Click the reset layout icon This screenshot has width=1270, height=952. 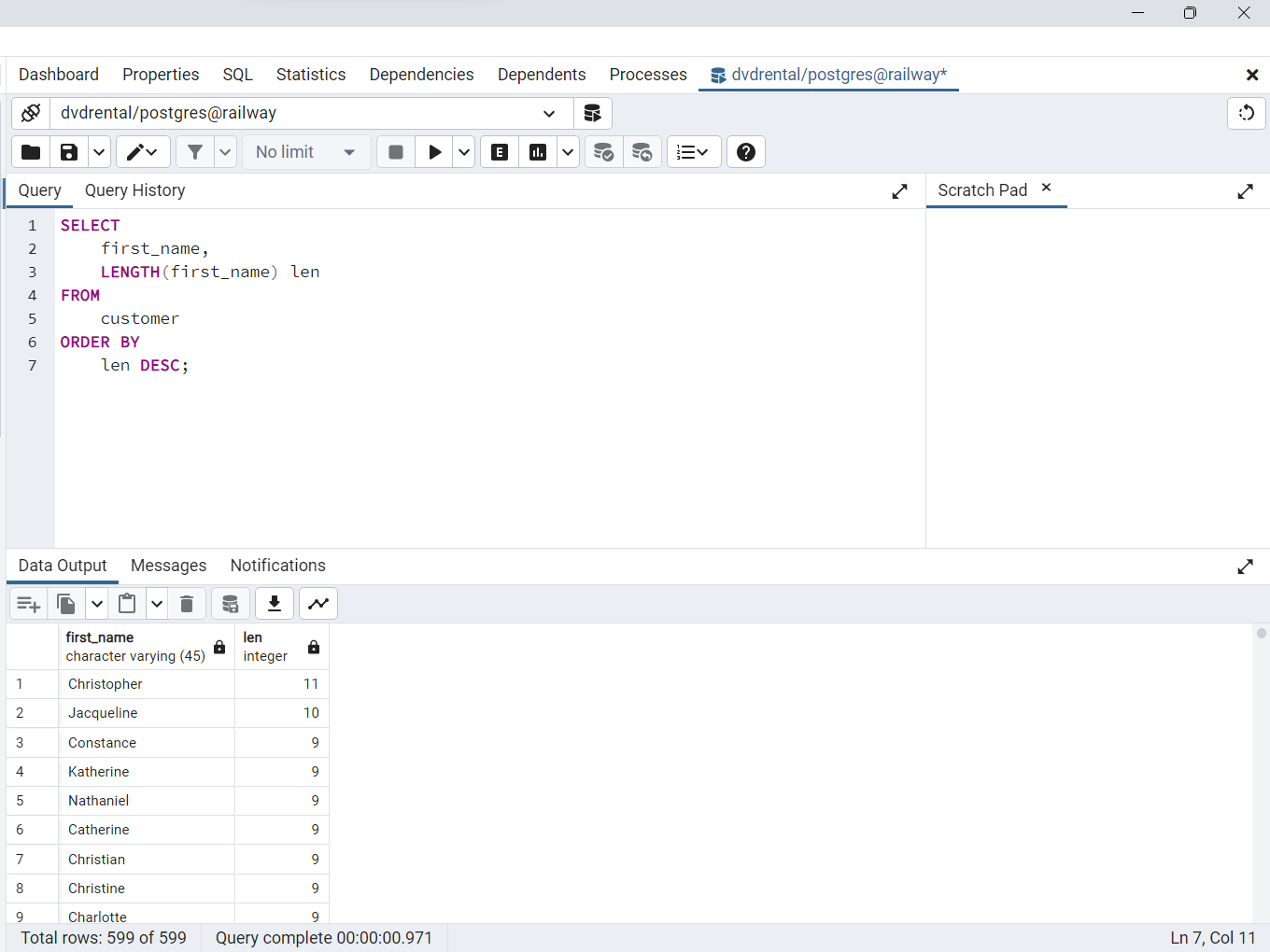tap(1246, 113)
